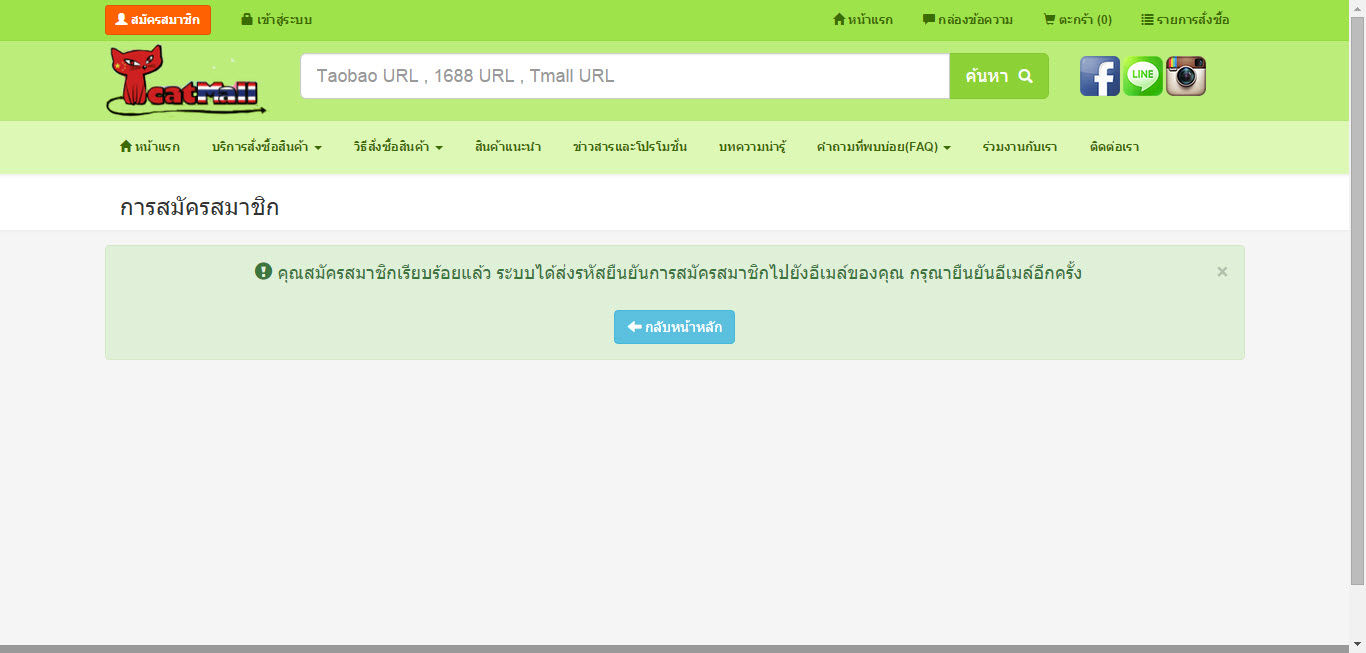Open the Instagram icon
1366x653 pixels.
coord(1186,76)
